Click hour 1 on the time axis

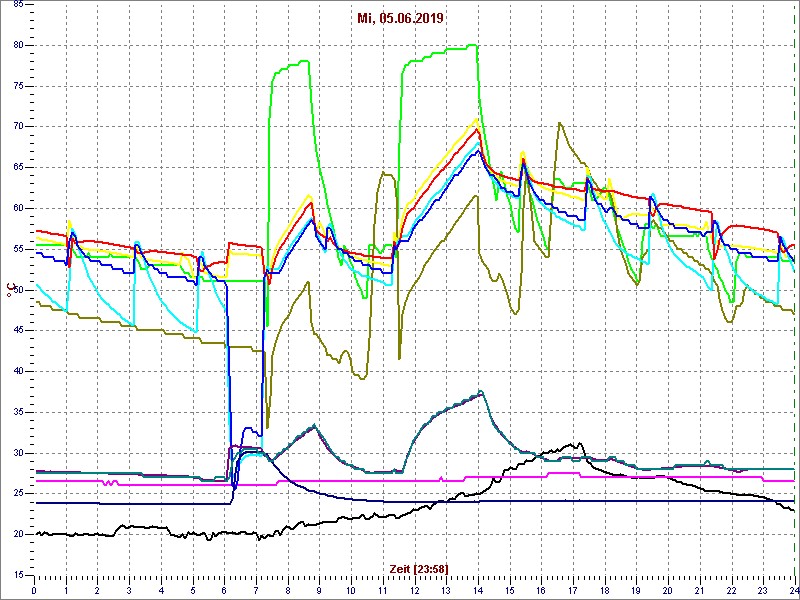(x=66, y=591)
